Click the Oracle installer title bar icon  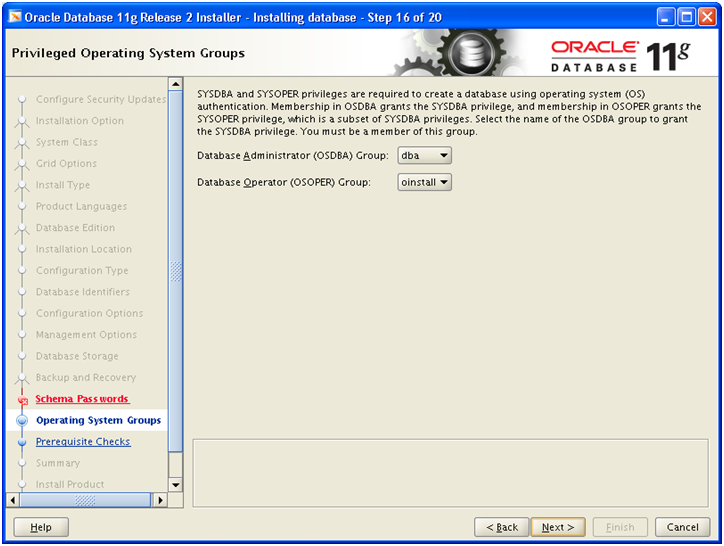click(15, 17)
